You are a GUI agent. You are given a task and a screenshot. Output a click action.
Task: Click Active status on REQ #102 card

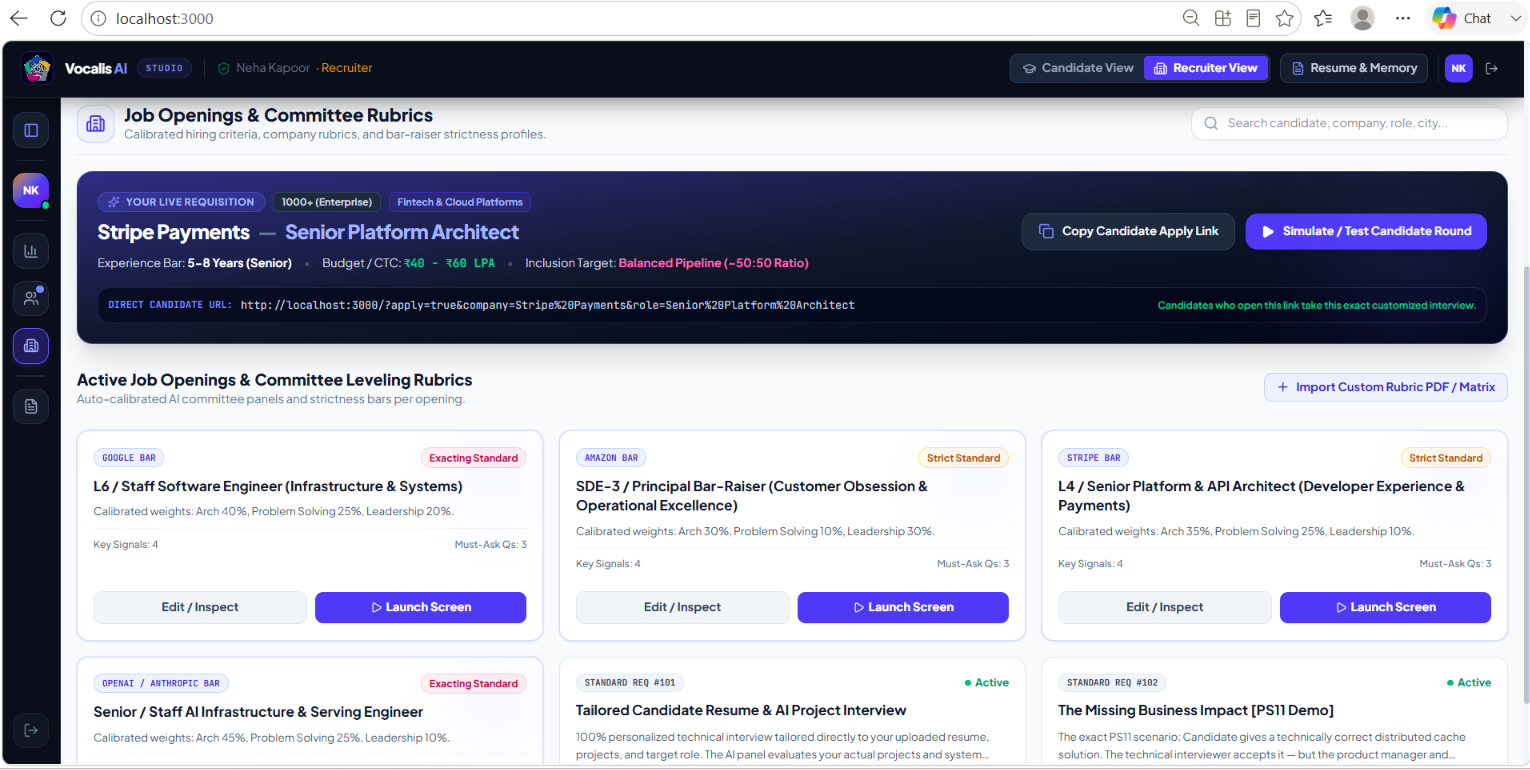[1469, 683]
